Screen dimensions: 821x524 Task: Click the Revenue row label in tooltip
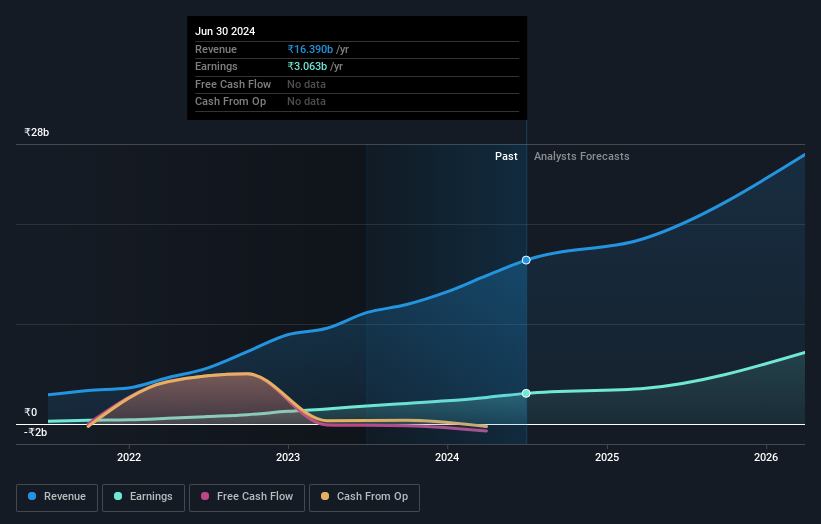216,49
